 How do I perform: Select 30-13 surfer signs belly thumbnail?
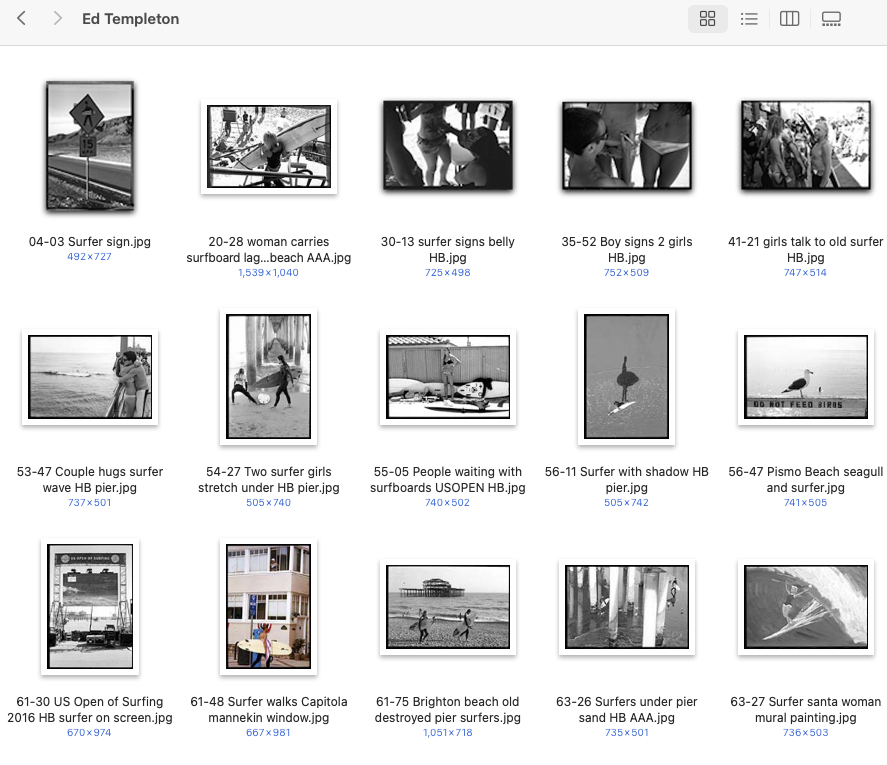tap(447, 146)
